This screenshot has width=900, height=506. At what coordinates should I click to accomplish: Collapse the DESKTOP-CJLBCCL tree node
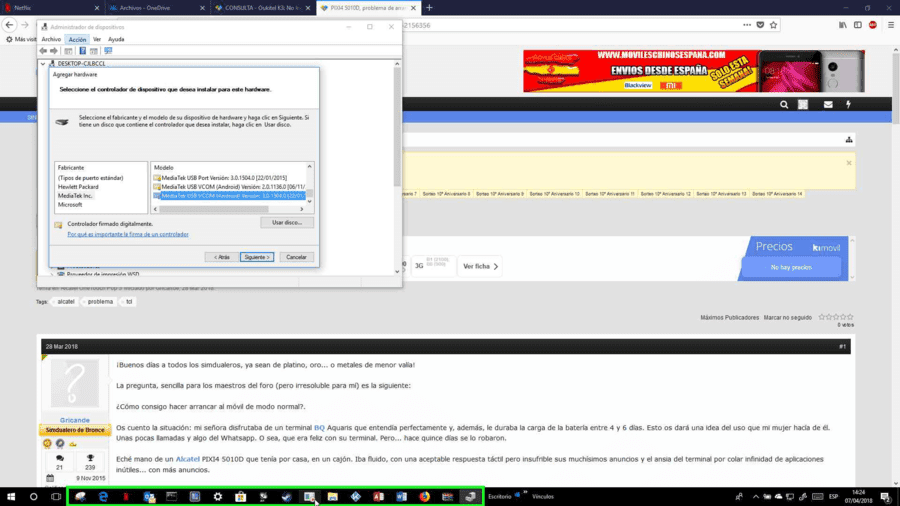[x=43, y=64]
